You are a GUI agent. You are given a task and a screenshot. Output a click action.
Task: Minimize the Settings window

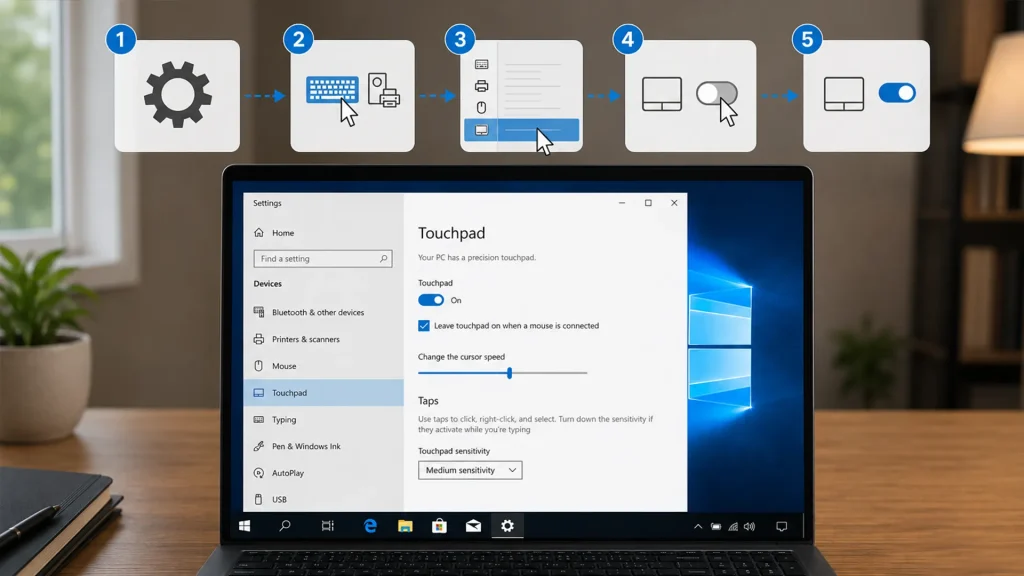622,203
